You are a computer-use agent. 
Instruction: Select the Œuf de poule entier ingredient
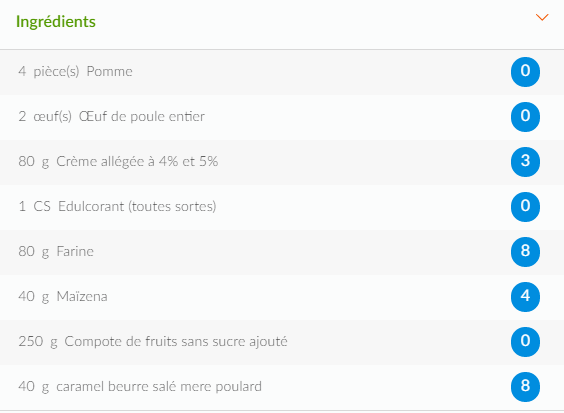(x=282, y=117)
